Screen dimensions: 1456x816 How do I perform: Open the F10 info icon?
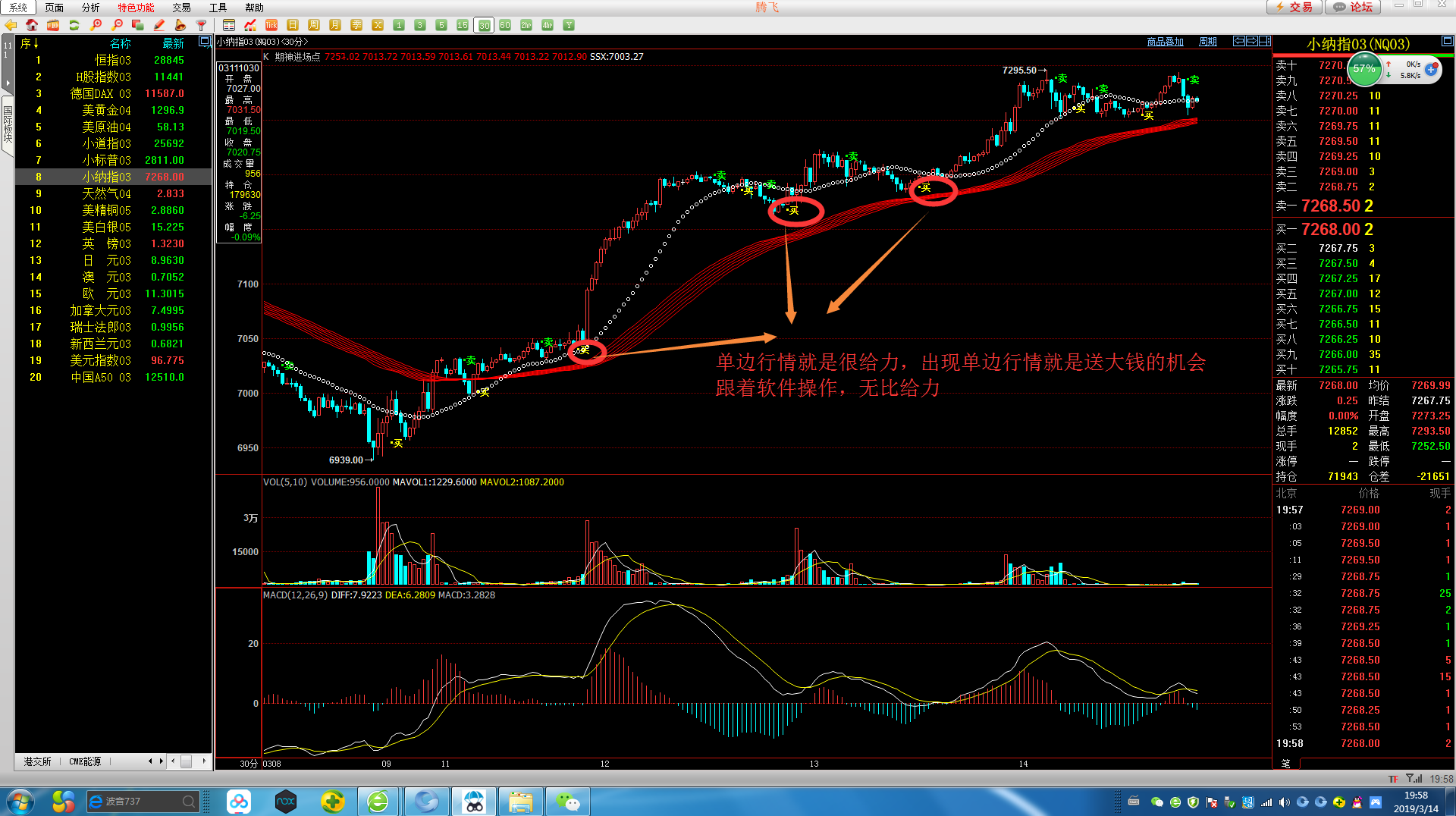click(x=53, y=25)
